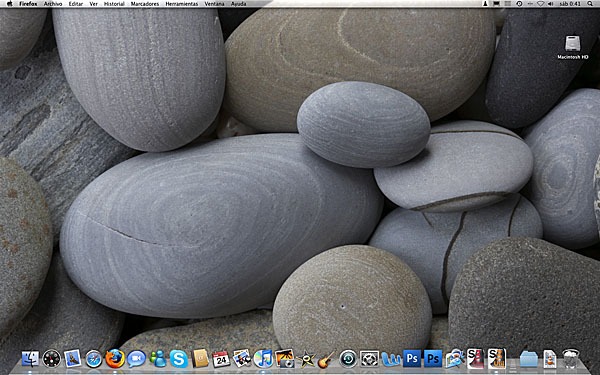Viewport: 600px width, 375px height.
Task: Launch iPhoto palm-tree camera icon
Action: [285, 359]
